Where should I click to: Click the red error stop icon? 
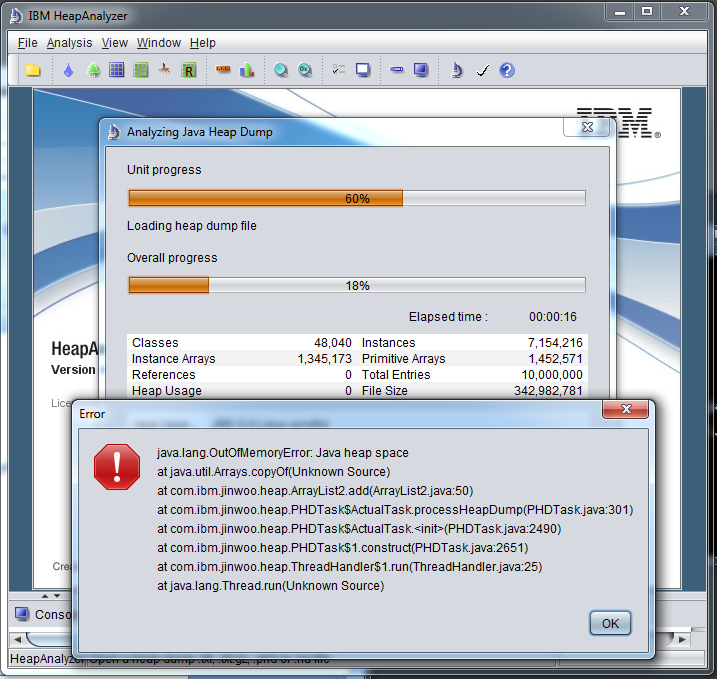coord(117,467)
